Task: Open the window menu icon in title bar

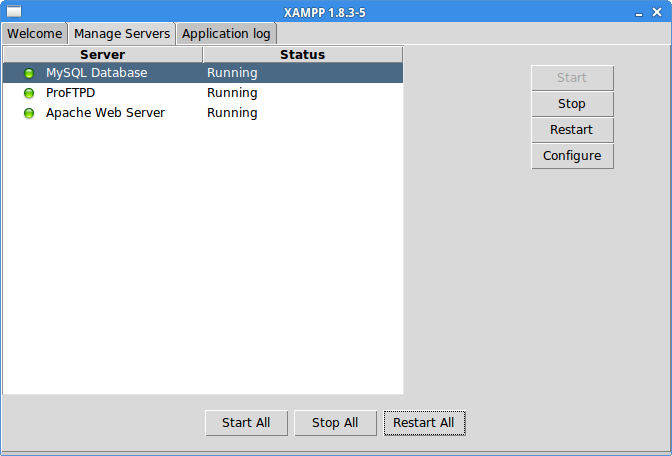Action: click(14, 12)
